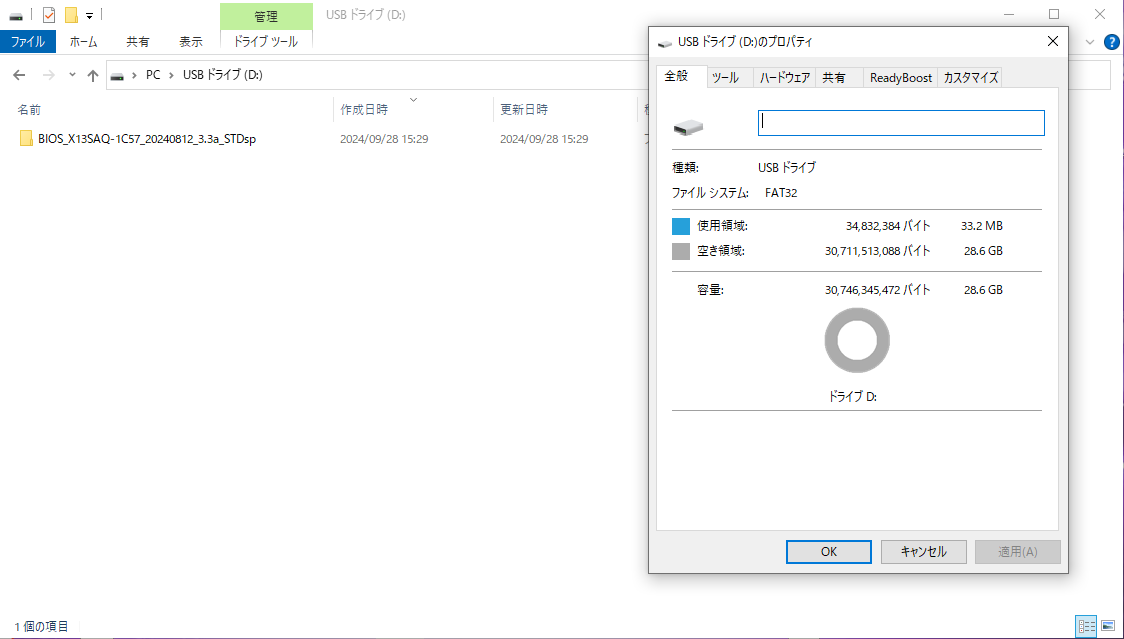Click the USB drive icon in Properties dialog
Viewport: 1124px width, 639px height.
(688, 127)
